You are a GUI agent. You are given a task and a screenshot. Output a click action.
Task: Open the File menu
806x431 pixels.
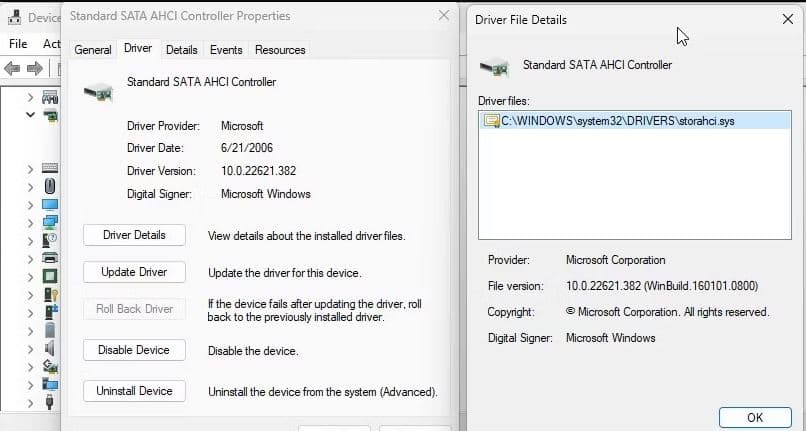tap(18, 44)
